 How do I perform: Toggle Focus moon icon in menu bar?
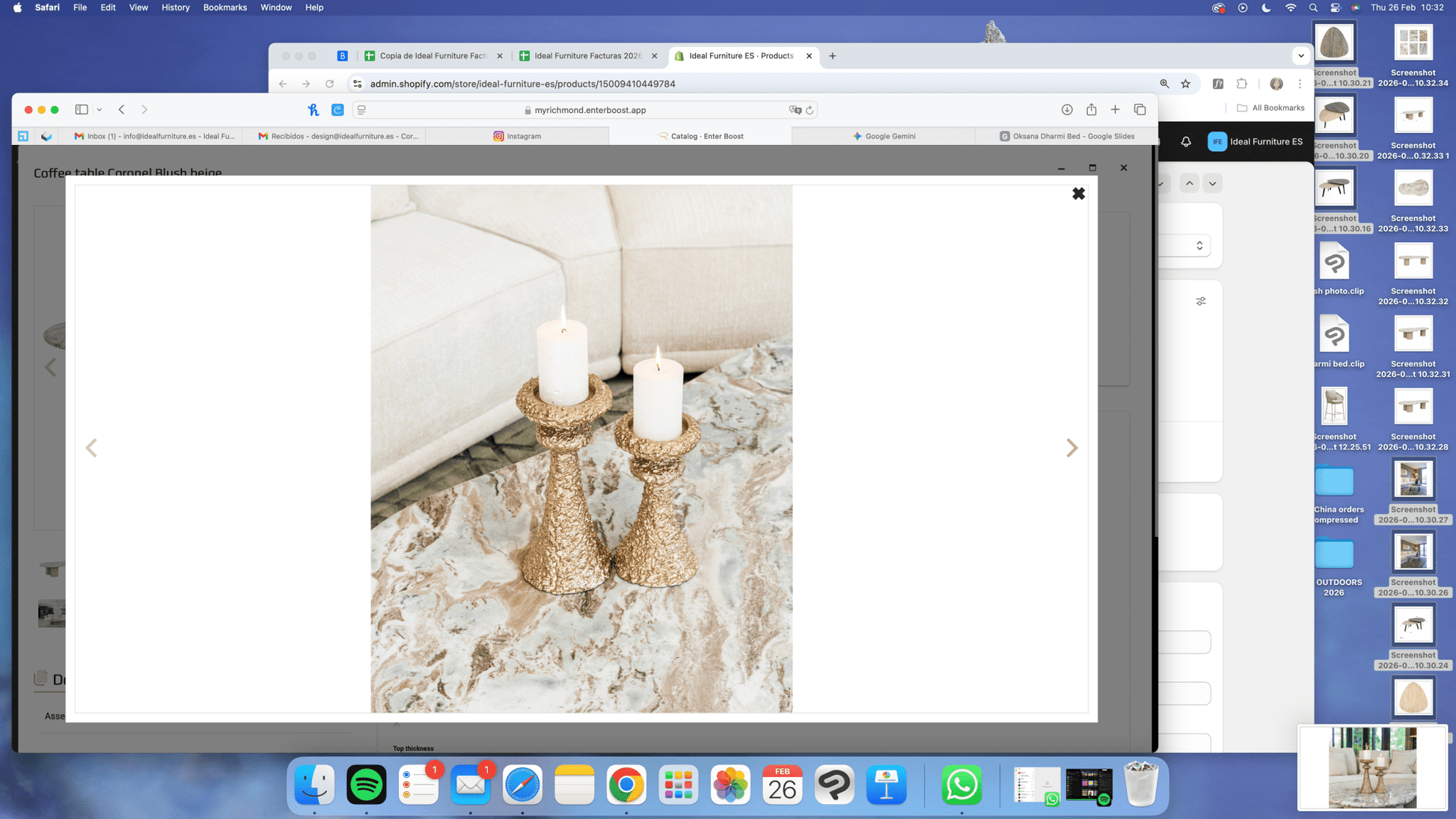pos(1266,7)
